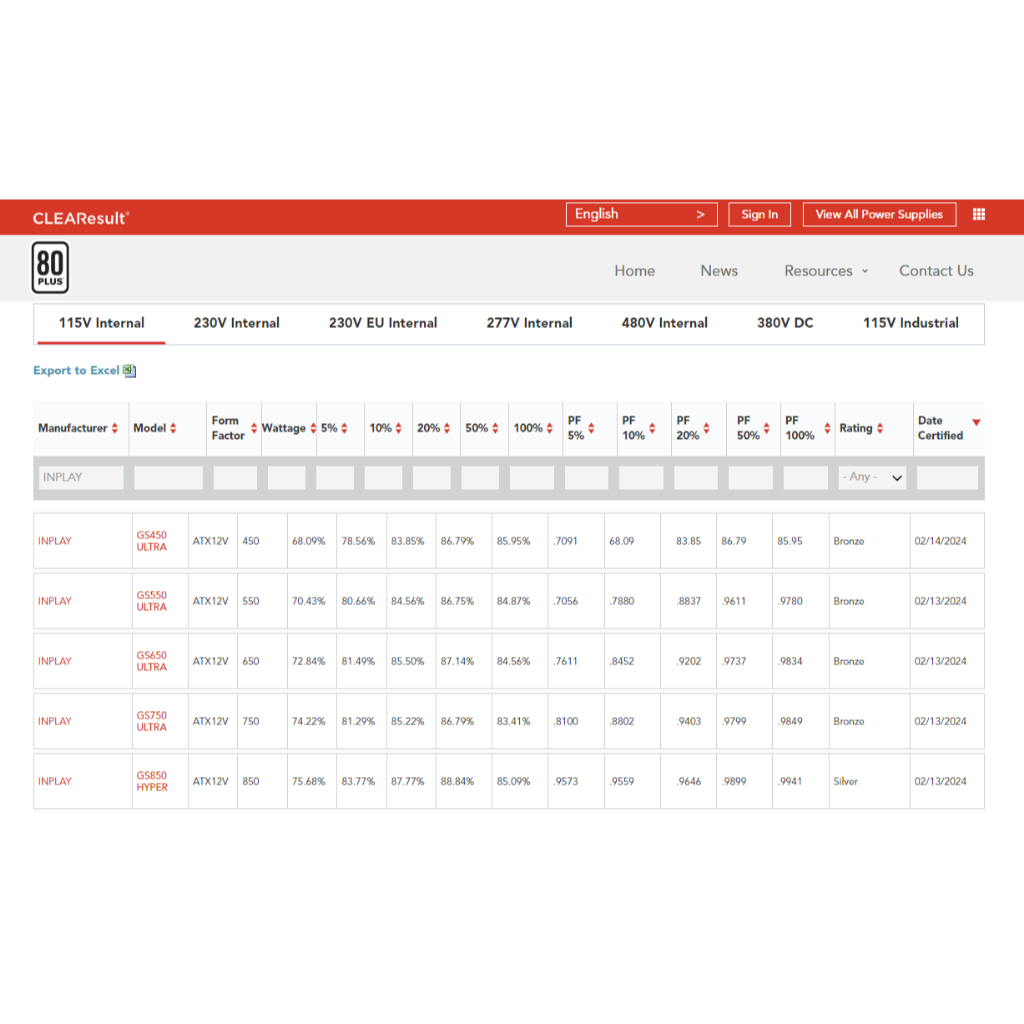Open the GS850 HYPER model link
Screen dimensions: 1024x1024
(152, 781)
